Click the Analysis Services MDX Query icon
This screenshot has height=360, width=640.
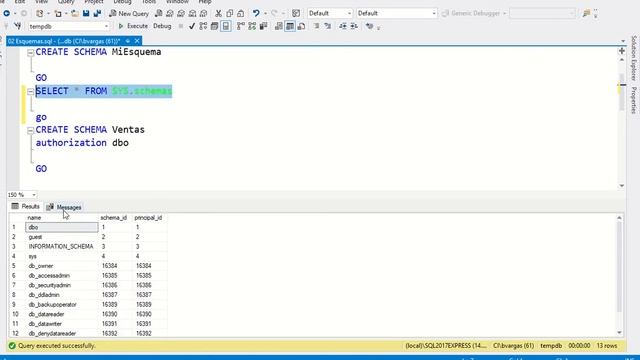(170, 13)
